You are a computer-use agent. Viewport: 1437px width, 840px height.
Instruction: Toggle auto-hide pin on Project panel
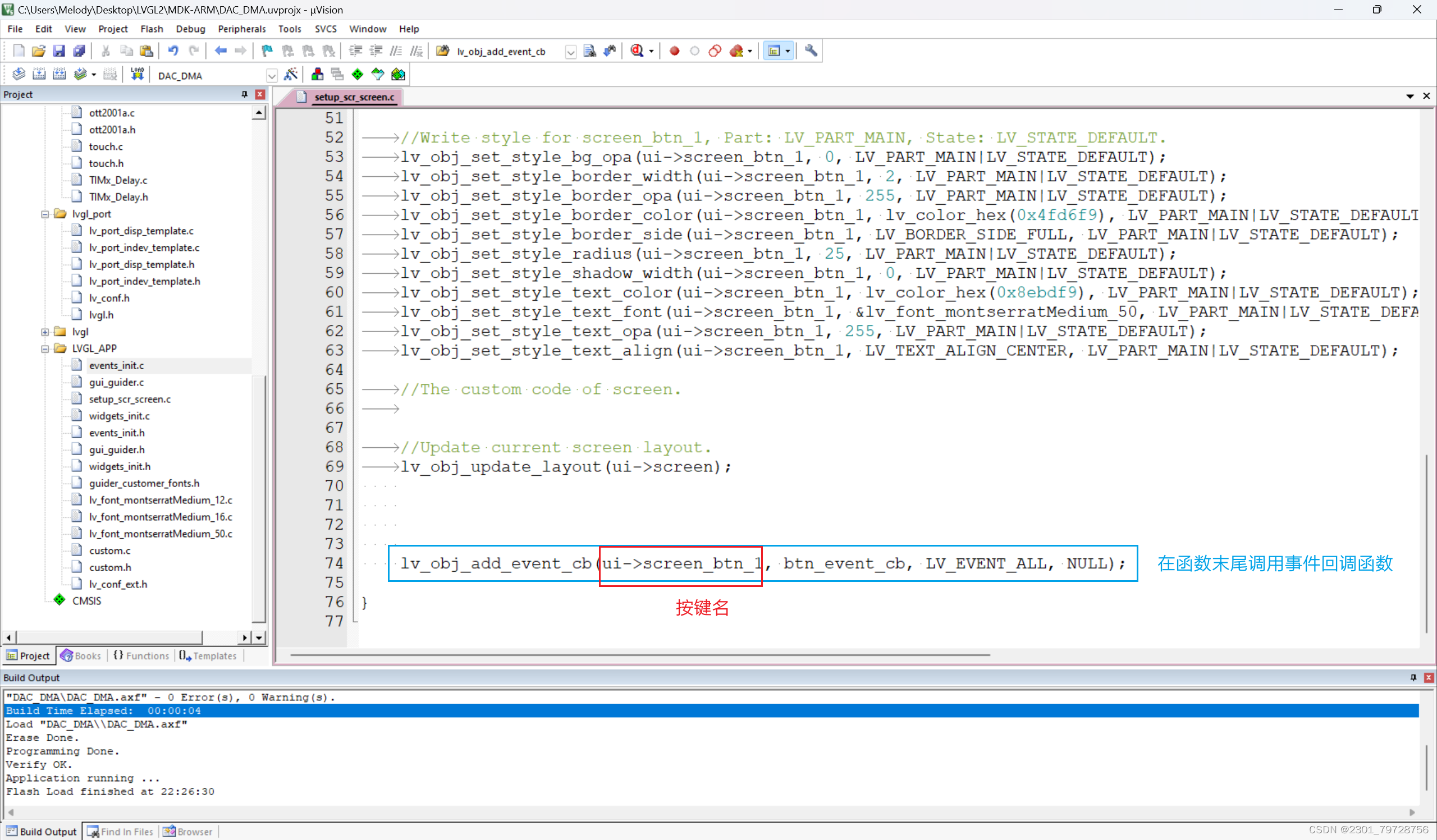[244, 94]
